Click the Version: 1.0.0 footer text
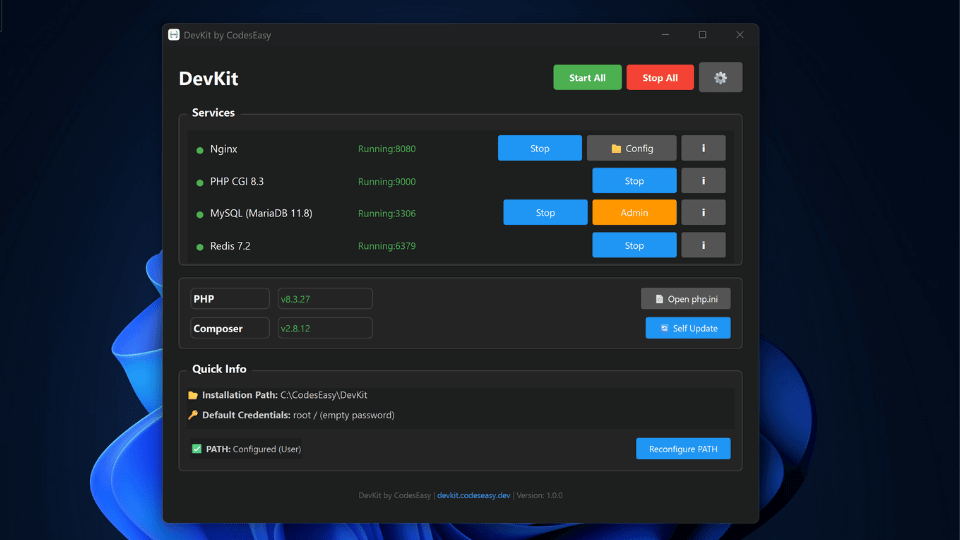The height and width of the screenshot is (540, 960). tap(539, 495)
